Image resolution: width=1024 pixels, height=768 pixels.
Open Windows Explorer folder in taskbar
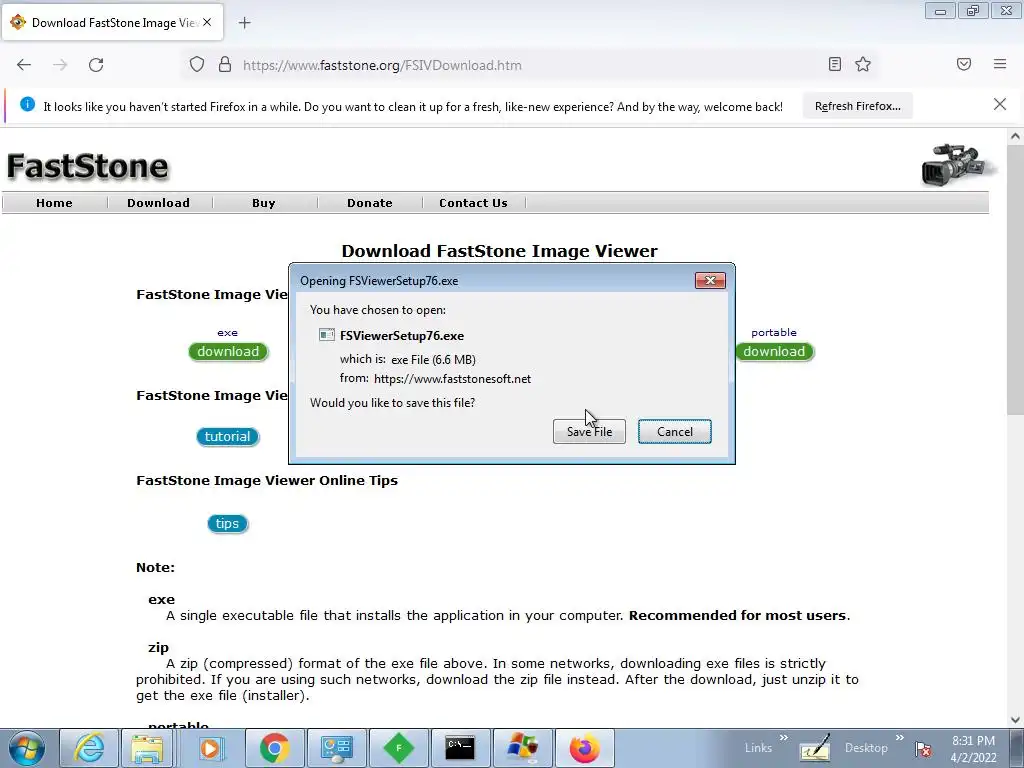coord(148,748)
